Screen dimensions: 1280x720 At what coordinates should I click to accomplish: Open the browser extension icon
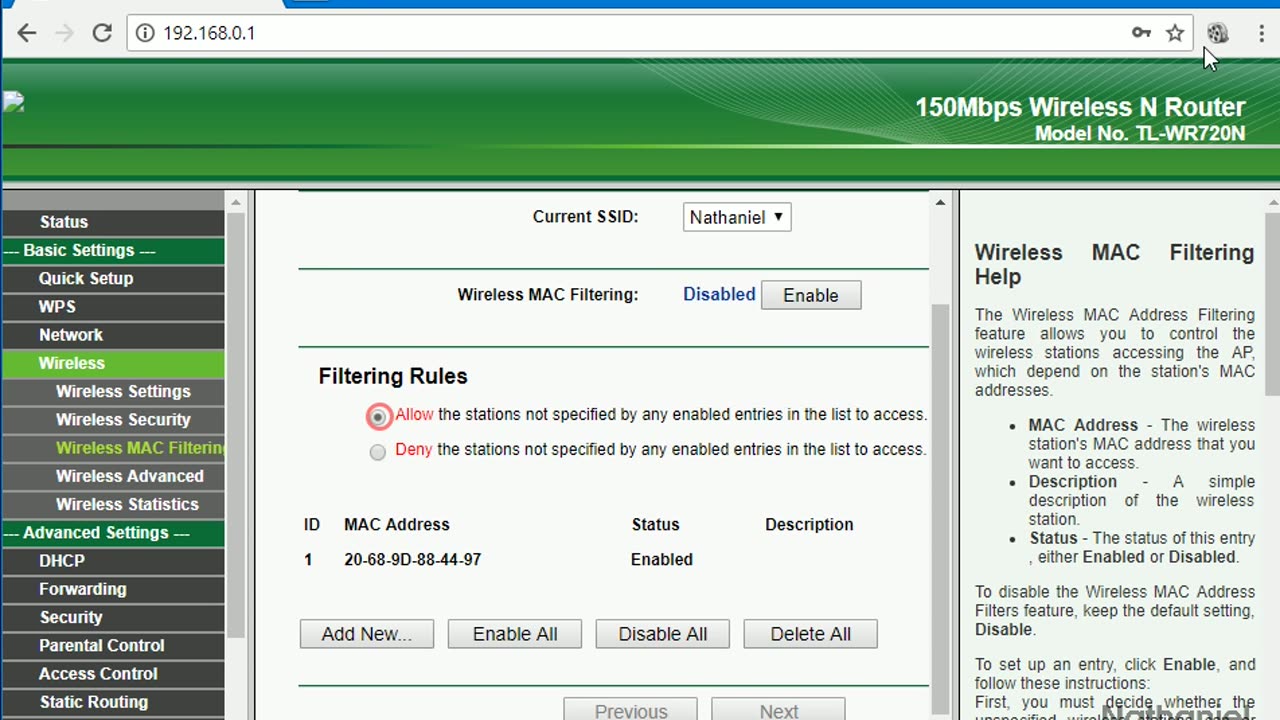[1217, 33]
